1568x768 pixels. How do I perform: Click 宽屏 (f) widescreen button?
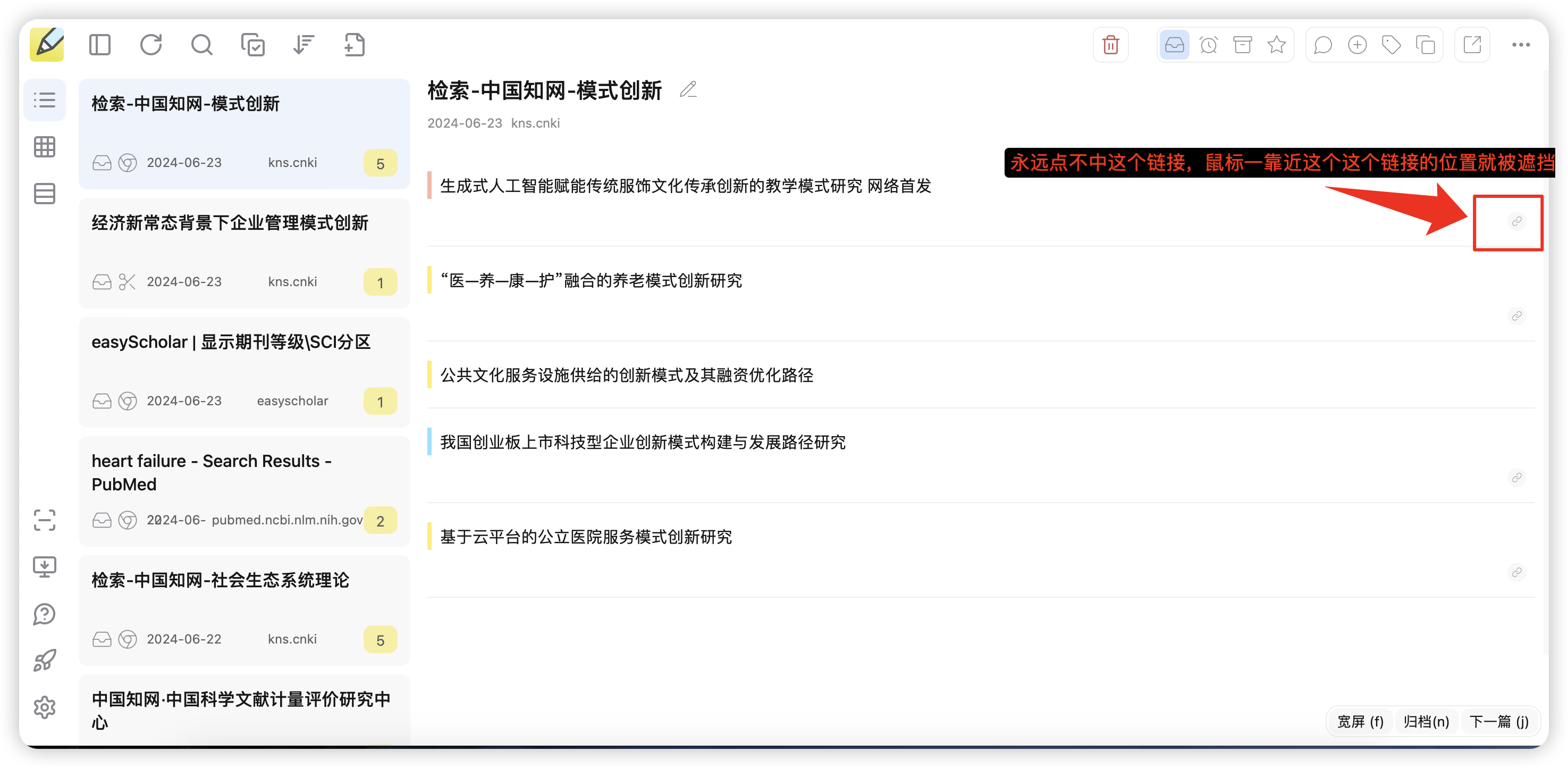click(x=1360, y=722)
